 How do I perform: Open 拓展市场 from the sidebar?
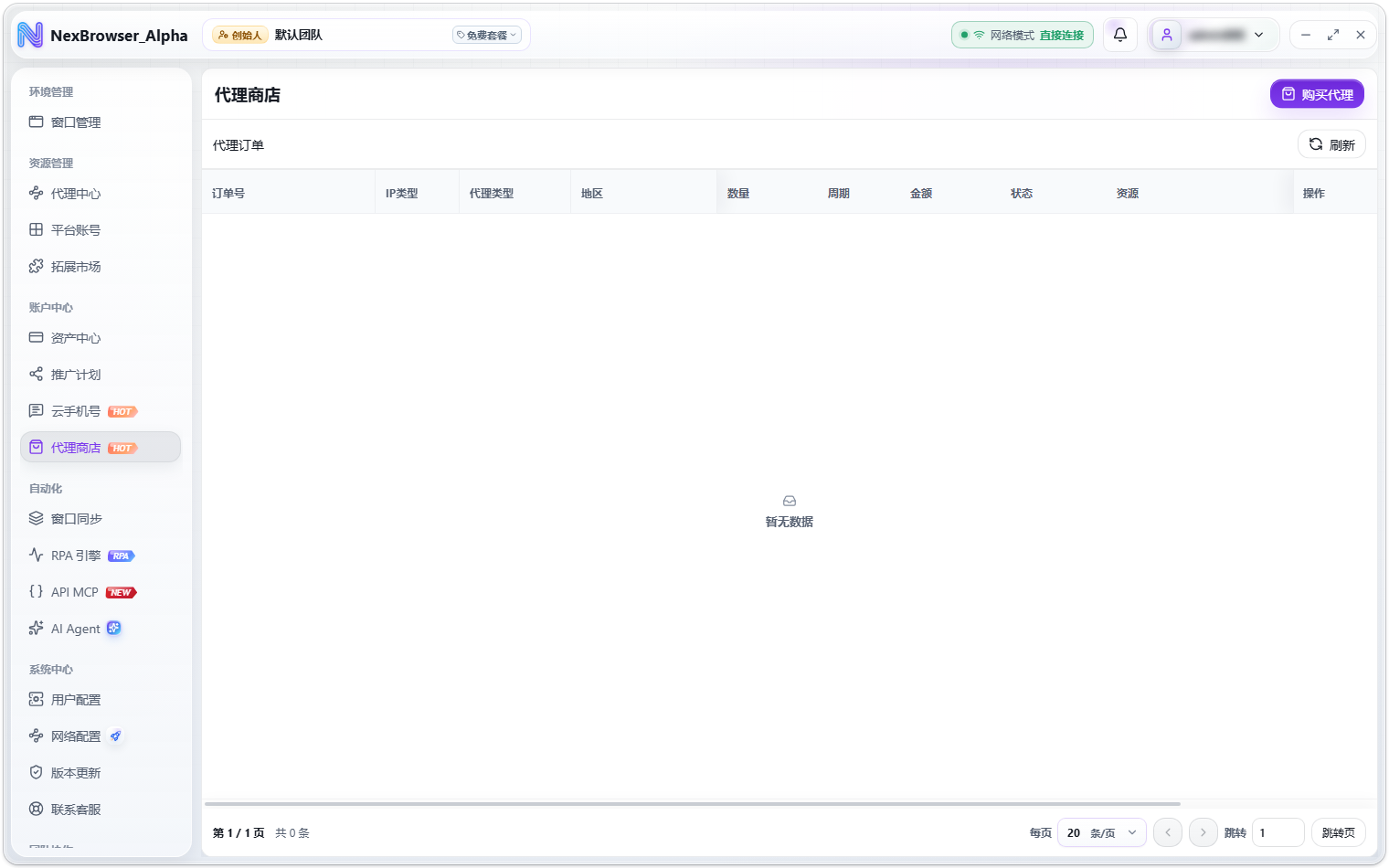(101, 267)
